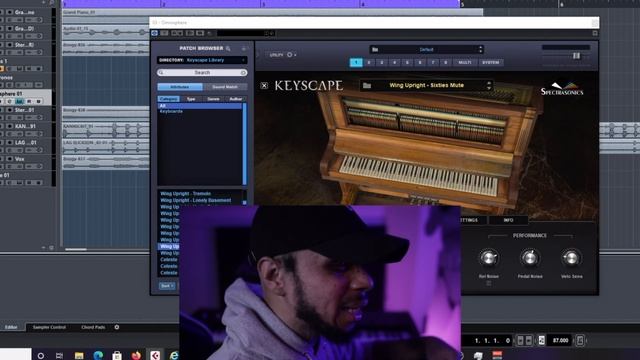Switch to the Type column tab
The image size is (640, 360).
click(191, 99)
